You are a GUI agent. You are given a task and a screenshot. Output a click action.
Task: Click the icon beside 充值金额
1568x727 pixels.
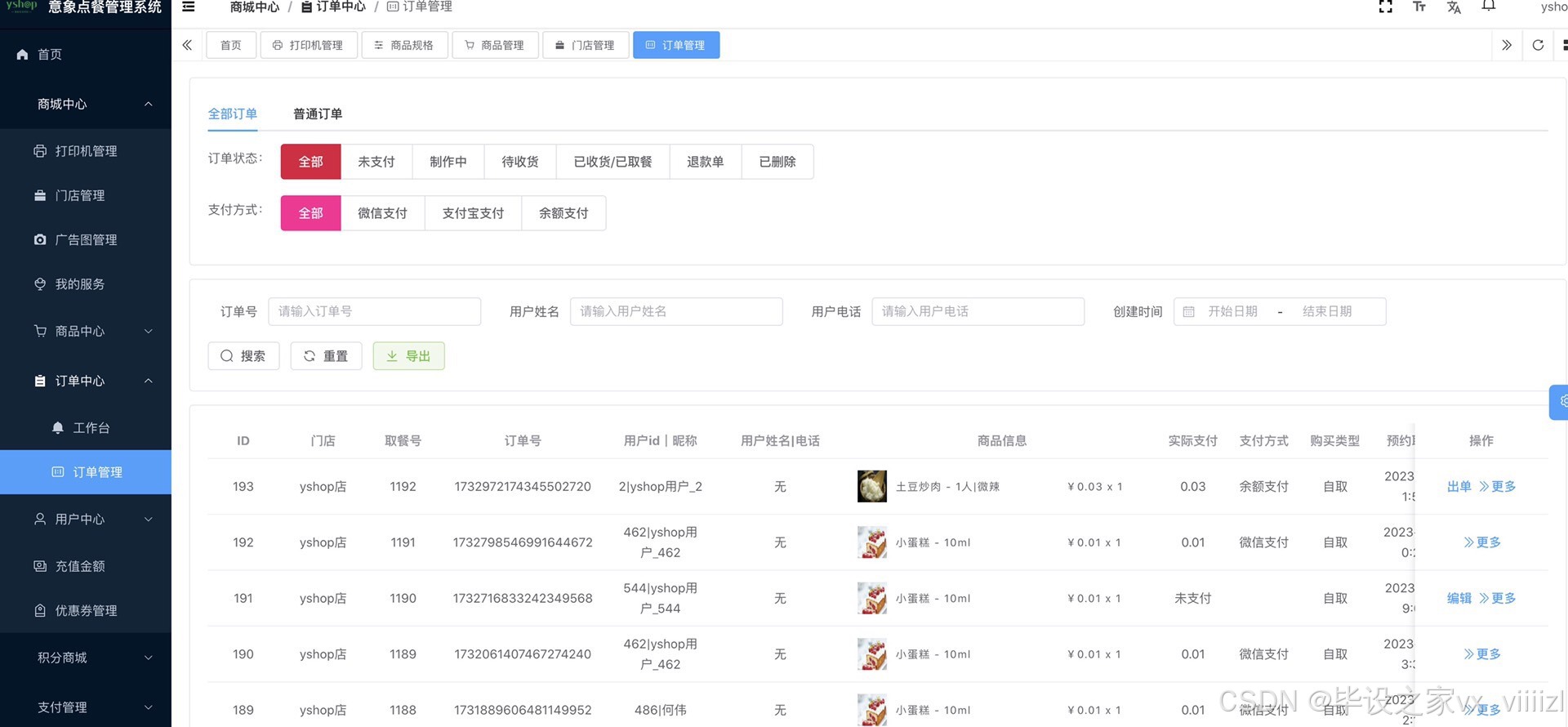(40, 566)
